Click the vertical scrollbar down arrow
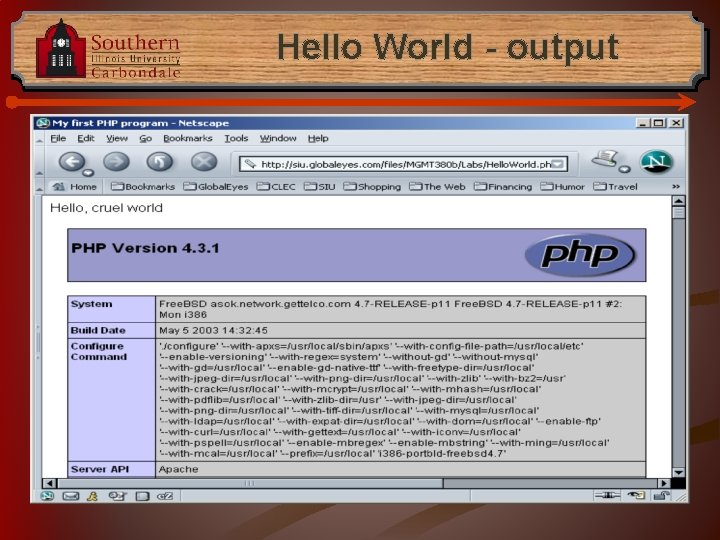This screenshot has width=720, height=540. click(678, 472)
